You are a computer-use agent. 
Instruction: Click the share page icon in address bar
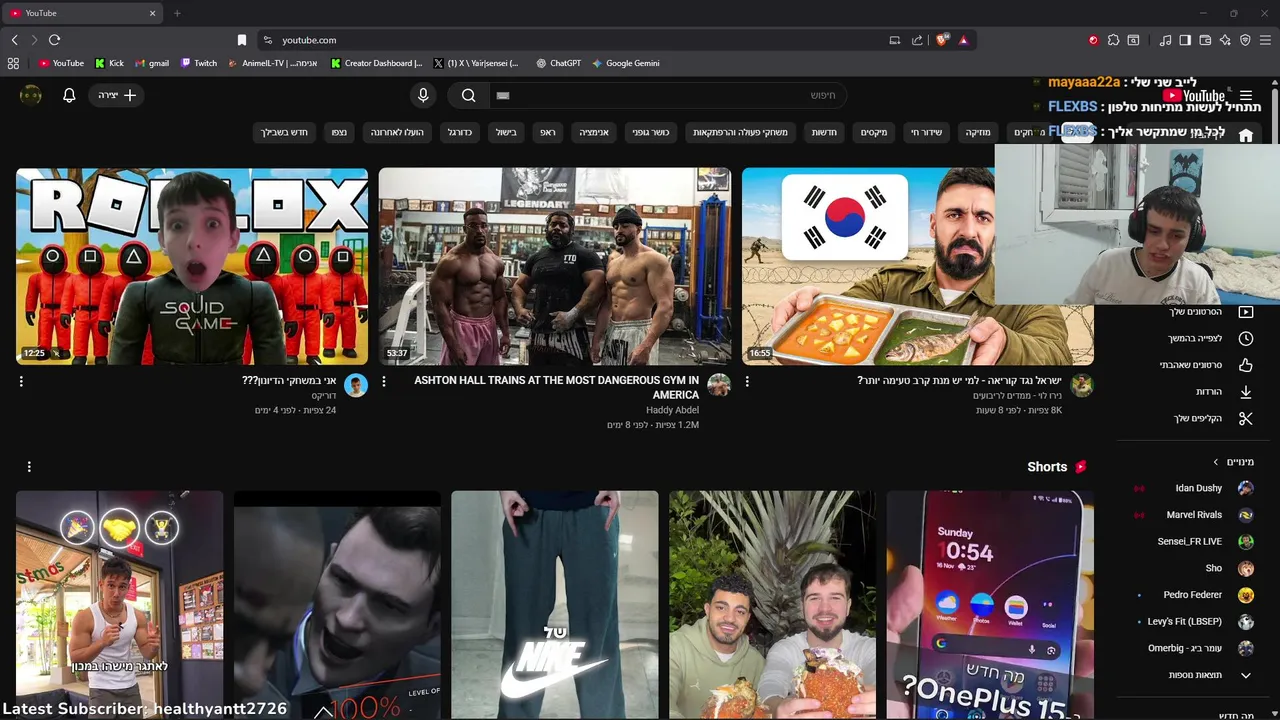917,40
